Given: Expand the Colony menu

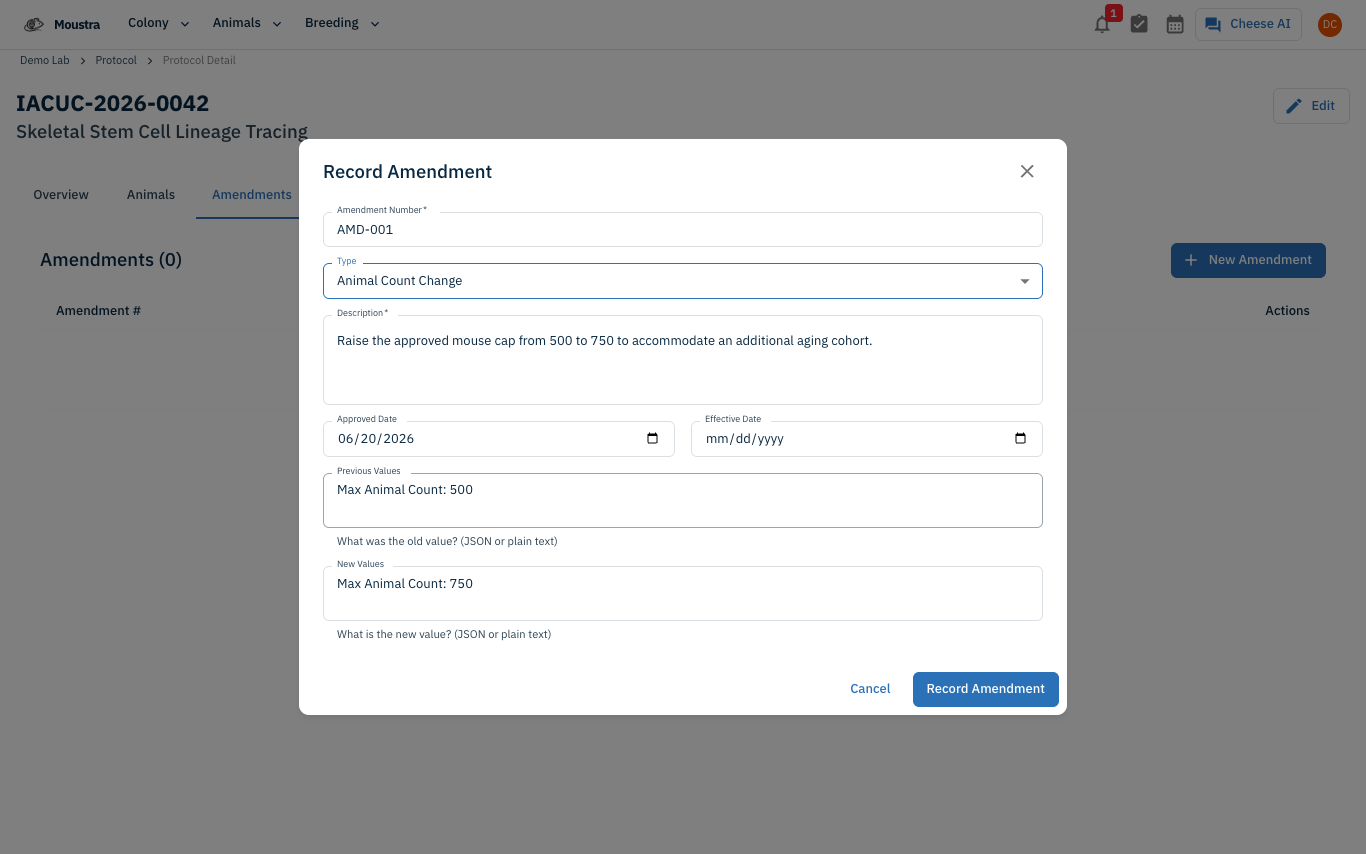Looking at the screenshot, I should click(x=158, y=24).
